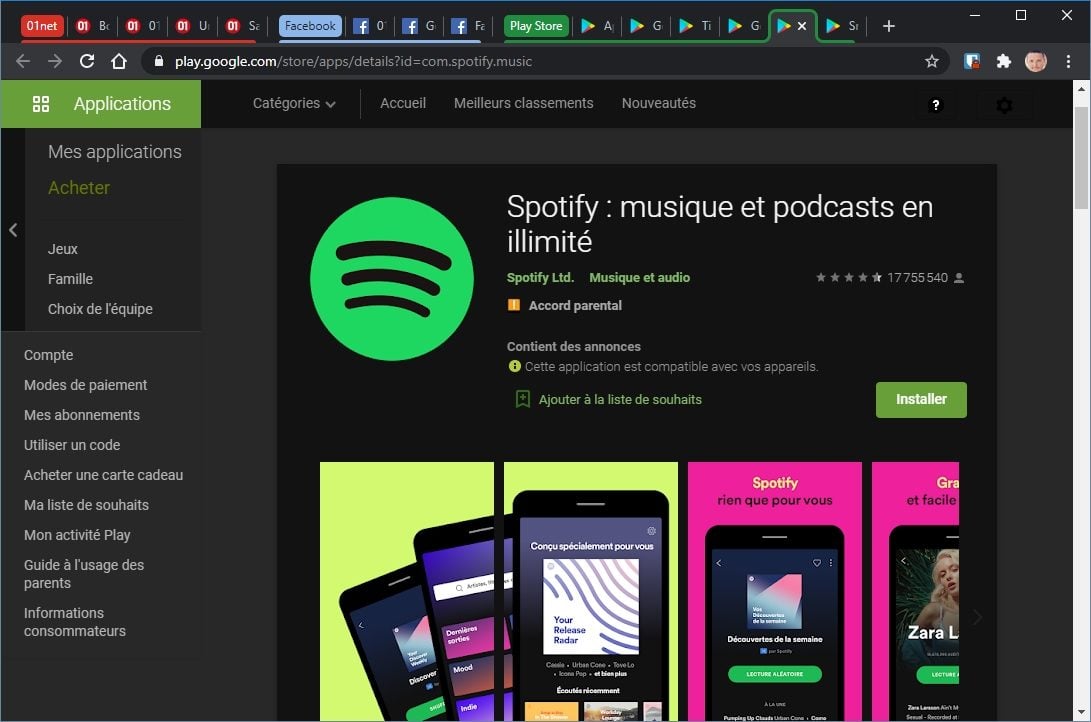Open the Musique et audio category
Screen dimensions: 1091x722
pos(639,278)
